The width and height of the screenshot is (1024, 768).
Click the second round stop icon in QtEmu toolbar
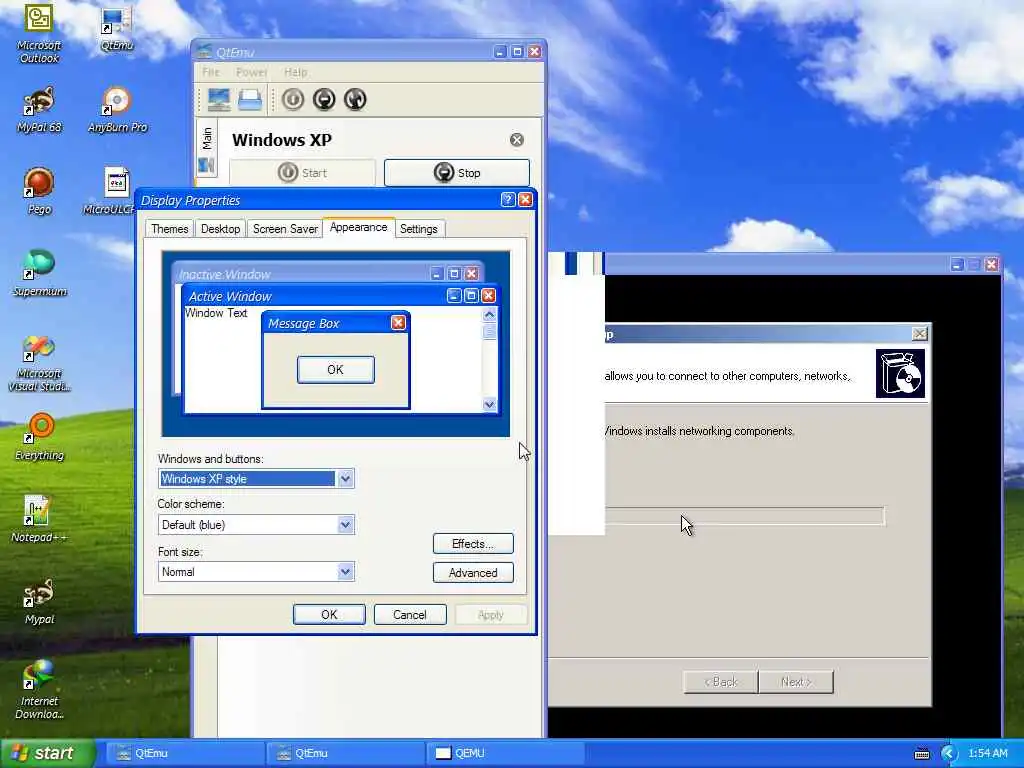[x=324, y=99]
